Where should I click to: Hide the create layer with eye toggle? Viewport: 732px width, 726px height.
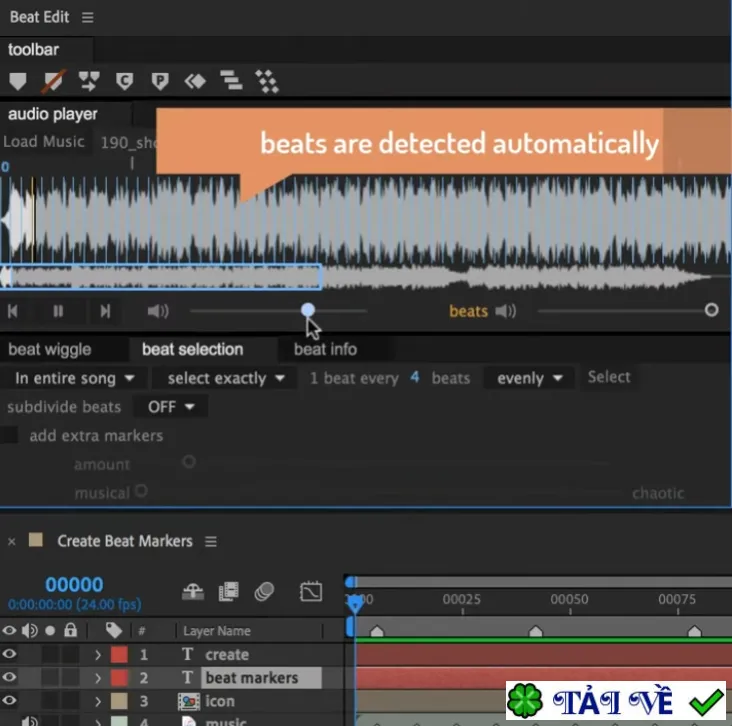(9, 654)
